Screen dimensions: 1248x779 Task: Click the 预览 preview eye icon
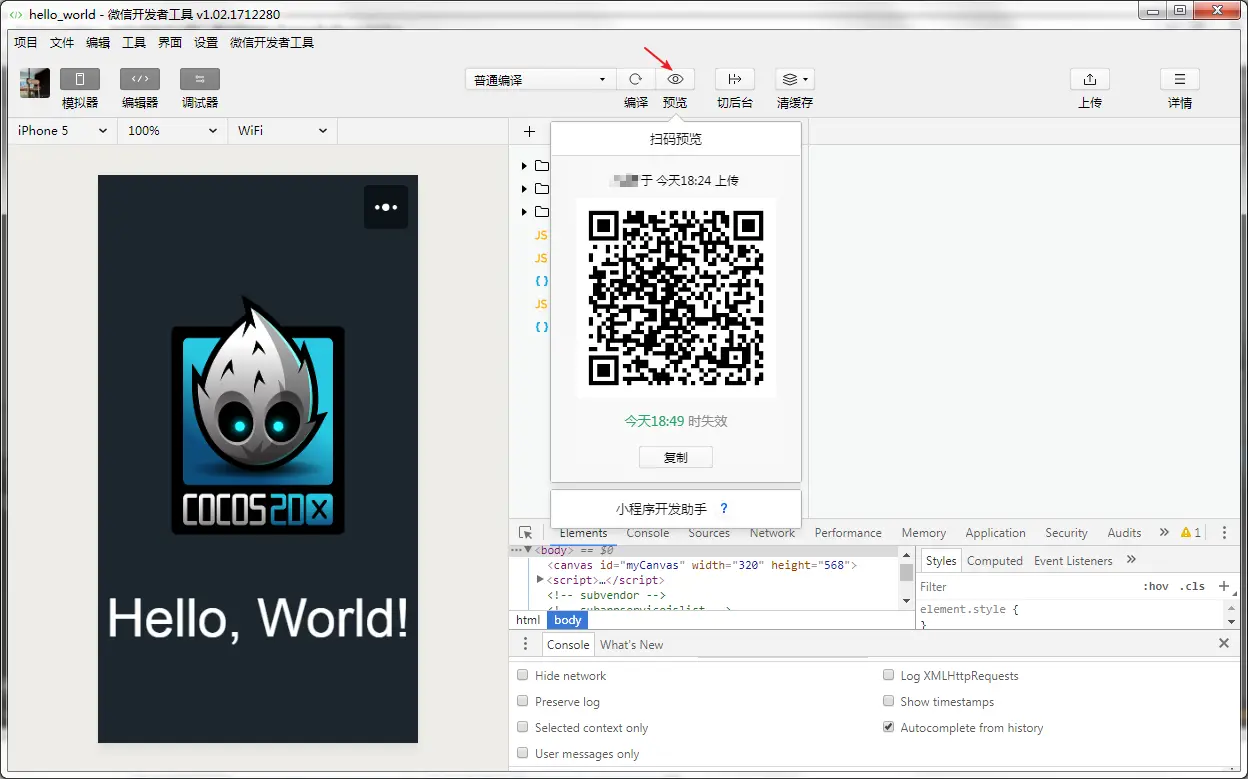click(x=675, y=80)
